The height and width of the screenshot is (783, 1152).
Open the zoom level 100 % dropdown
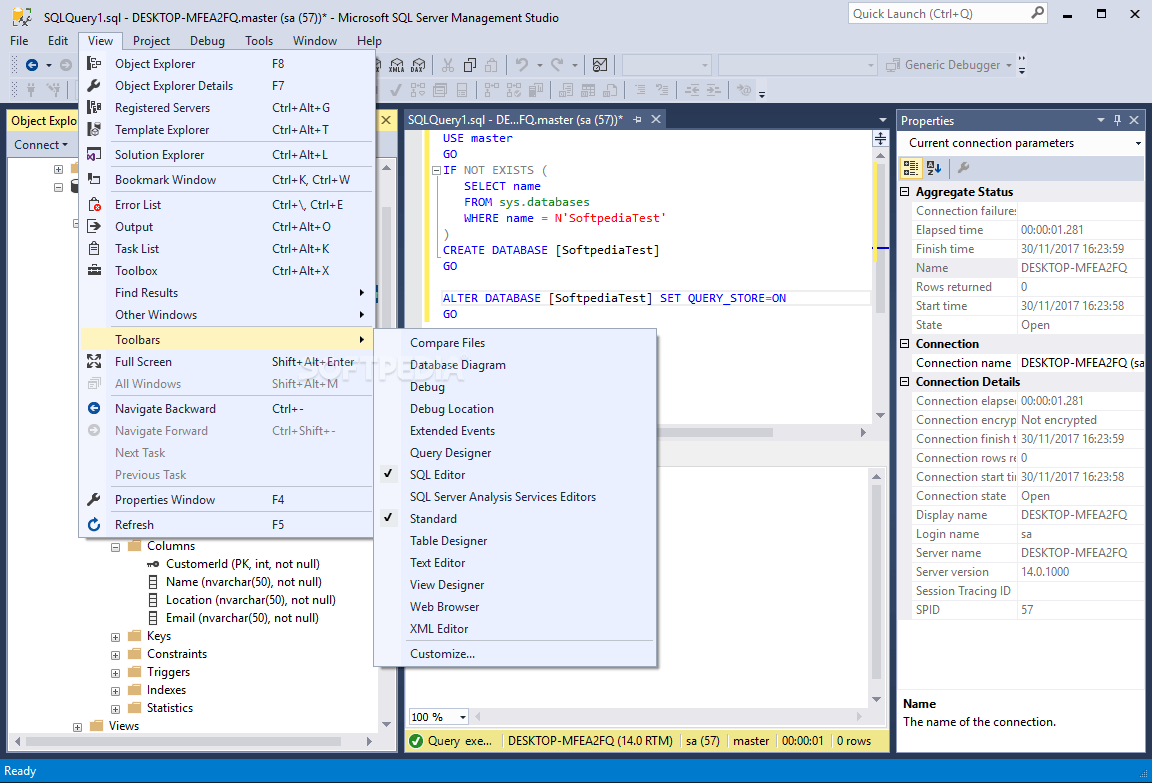[x=462, y=717]
